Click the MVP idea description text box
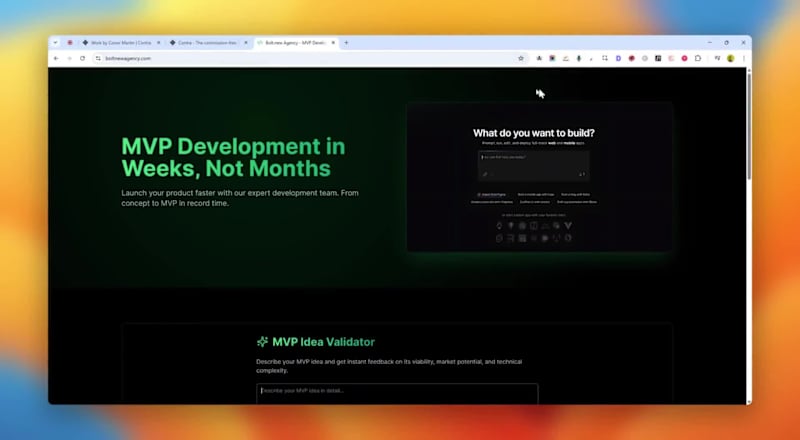Viewport: 800px width, 440px height. coord(397,394)
